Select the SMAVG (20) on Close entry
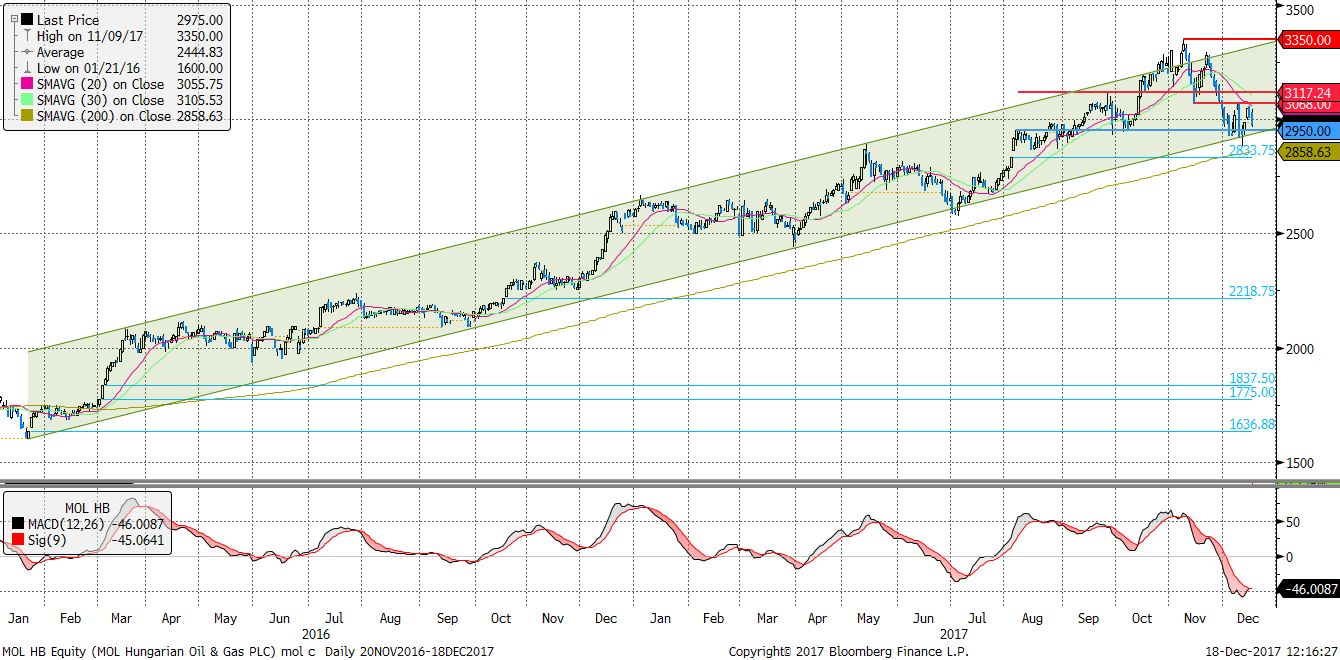 click(120, 84)
